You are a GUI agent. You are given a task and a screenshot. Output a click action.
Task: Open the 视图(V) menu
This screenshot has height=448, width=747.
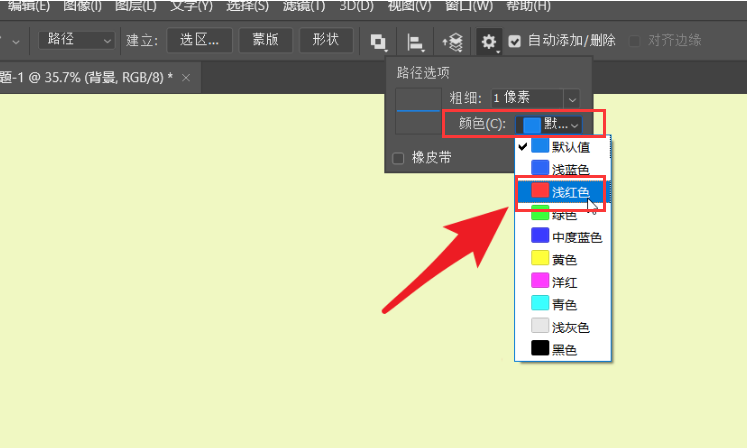click(409, 6)
